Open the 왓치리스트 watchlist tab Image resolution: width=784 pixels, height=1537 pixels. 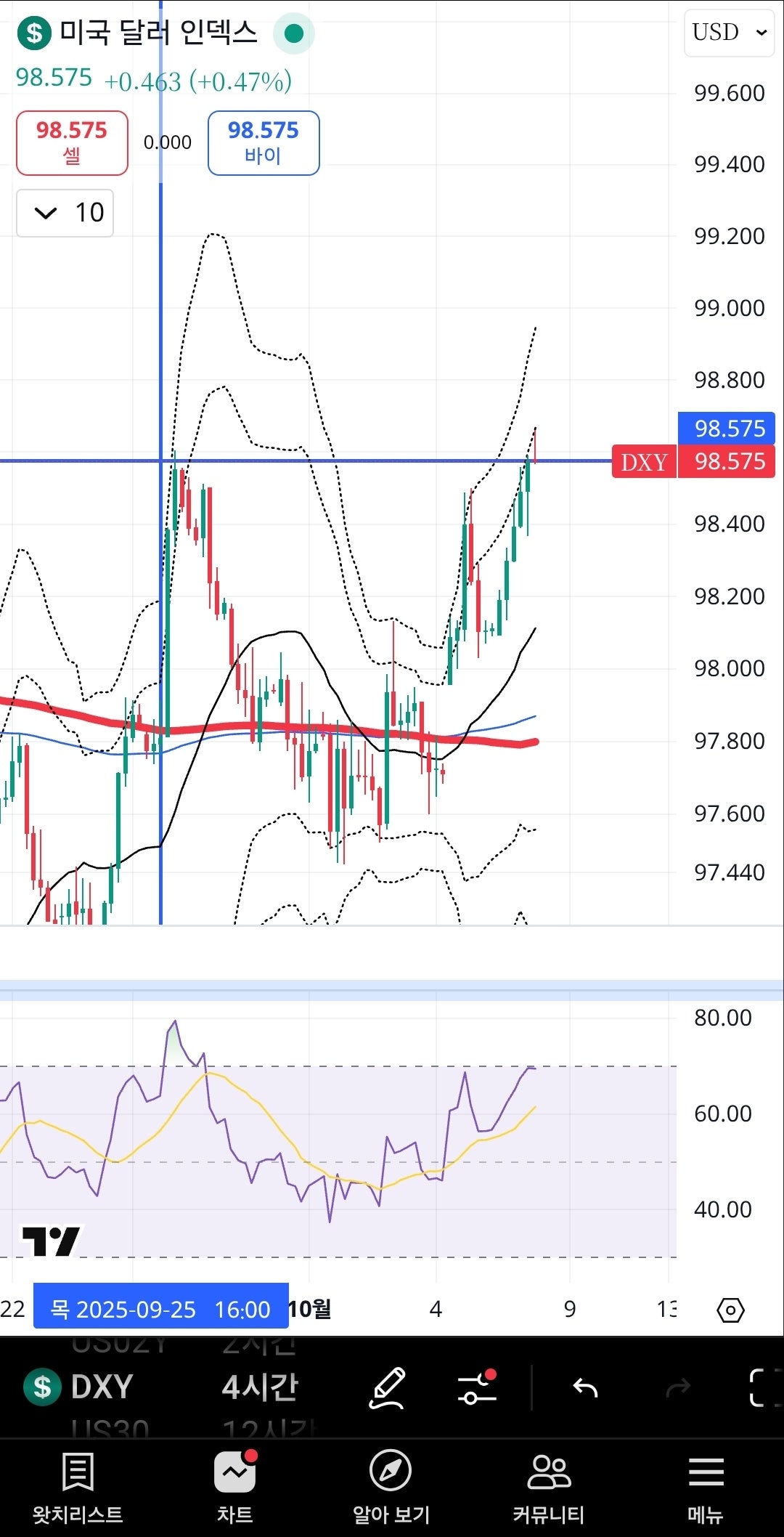coord(78,1488)
